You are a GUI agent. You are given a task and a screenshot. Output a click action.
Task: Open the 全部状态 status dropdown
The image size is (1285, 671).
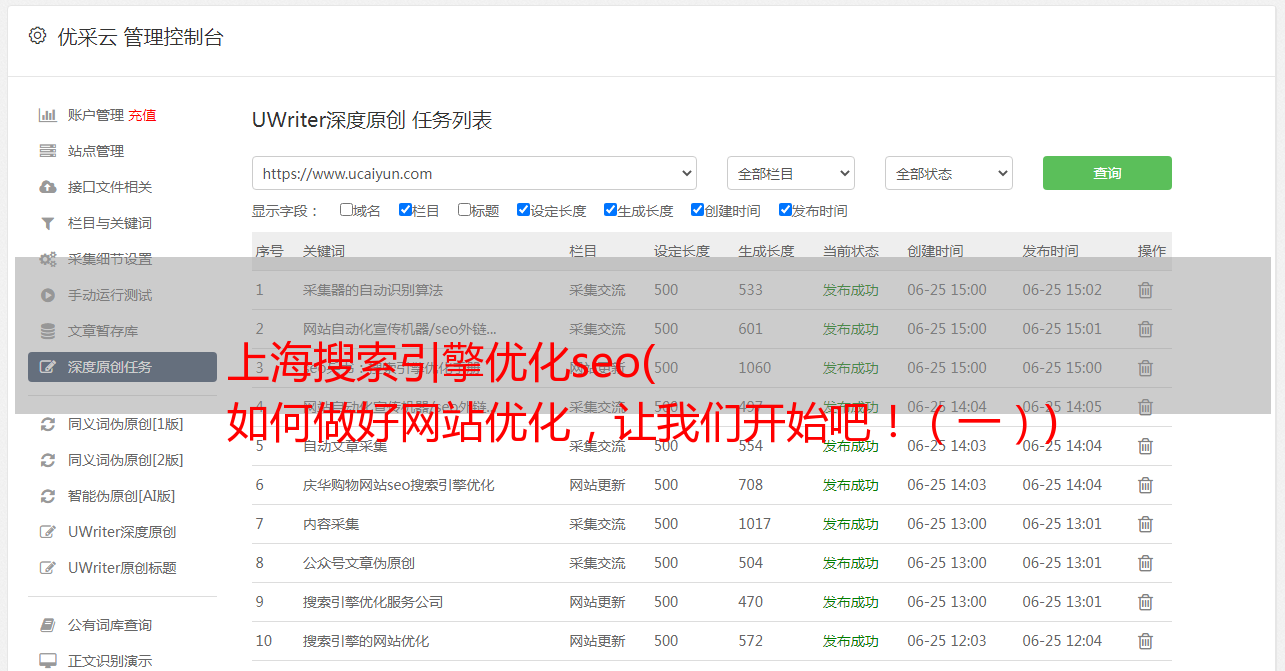click(949, 173)
